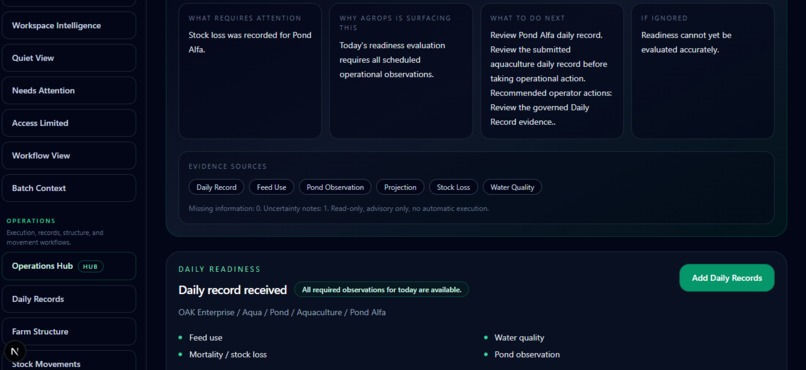Click the 'Missing information: 0' note

click(x=338, y=209)
